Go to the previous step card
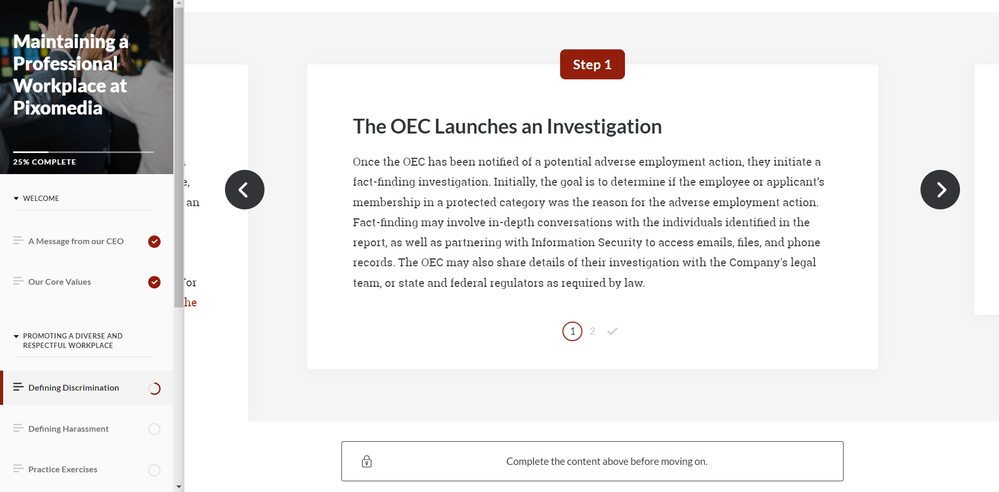The height and width of the screenshot is (492, 999). point(244,190)
